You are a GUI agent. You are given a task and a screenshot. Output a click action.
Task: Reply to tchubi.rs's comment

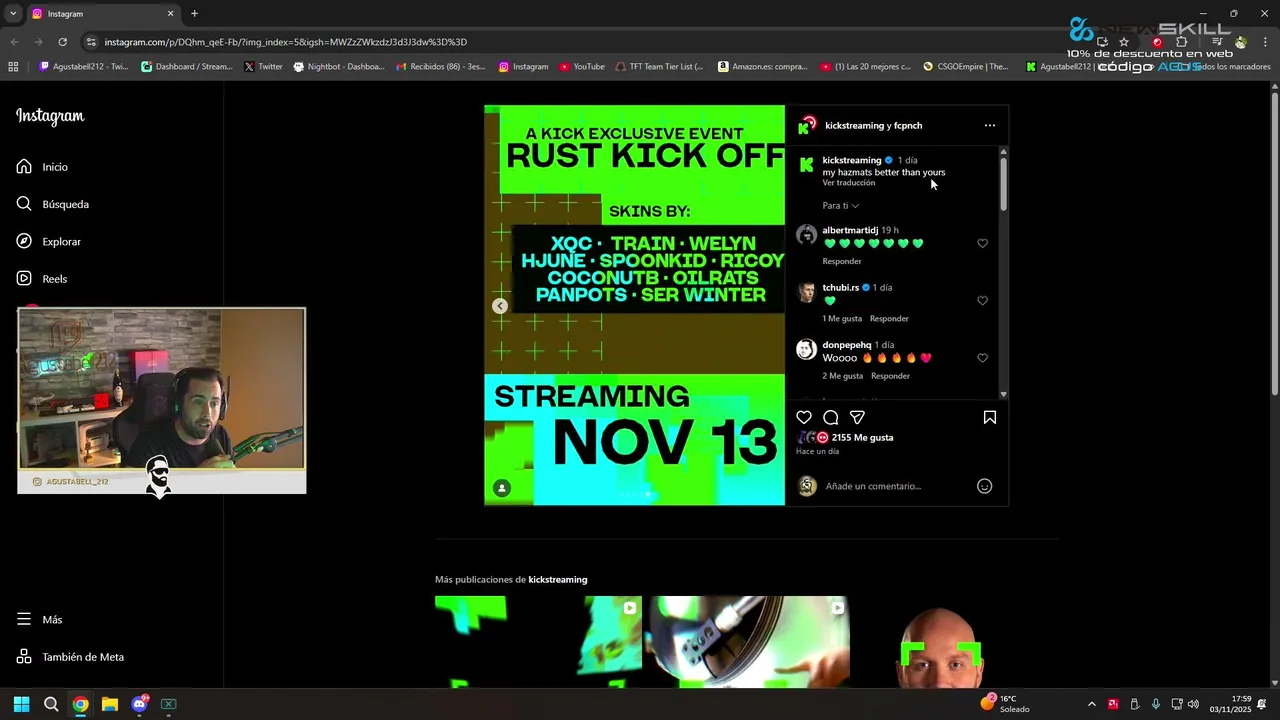click(x=889, y=319)
